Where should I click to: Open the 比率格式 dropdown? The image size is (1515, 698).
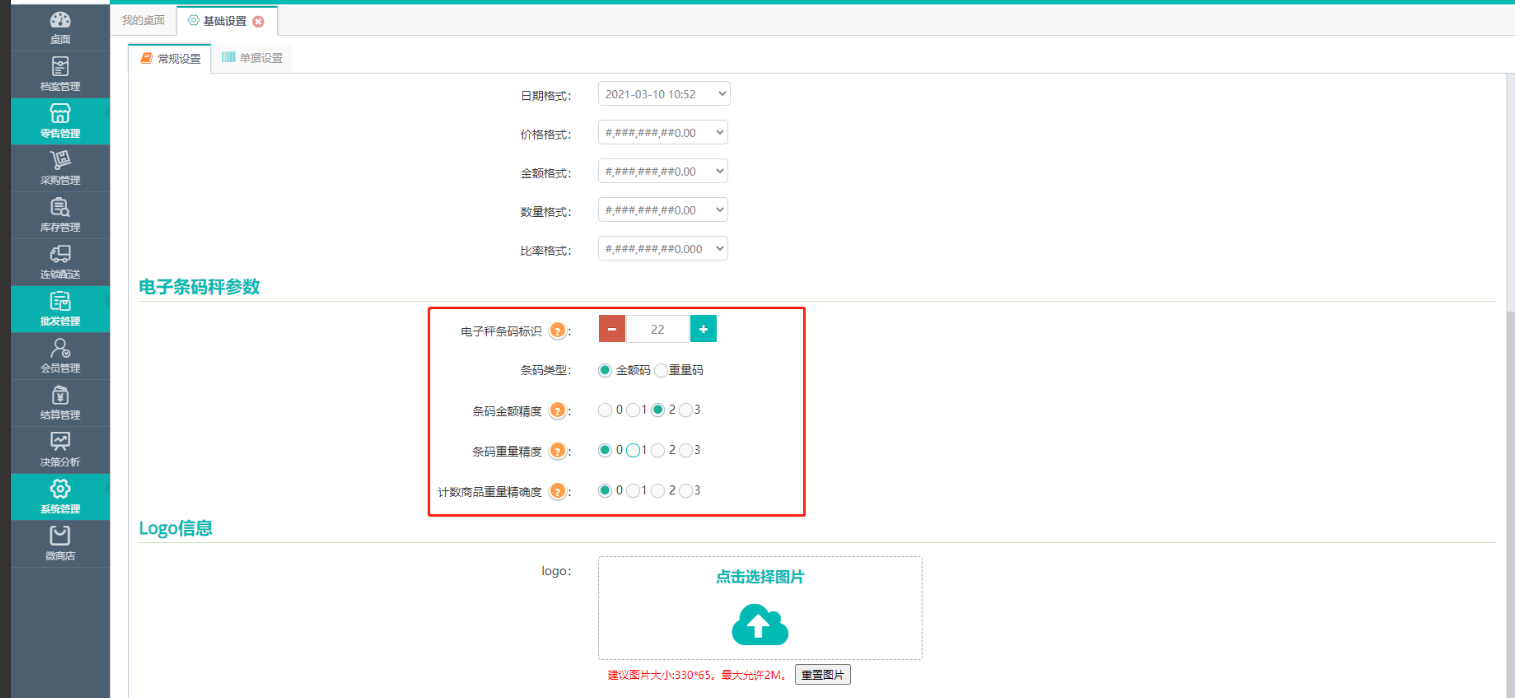[663, 248]
